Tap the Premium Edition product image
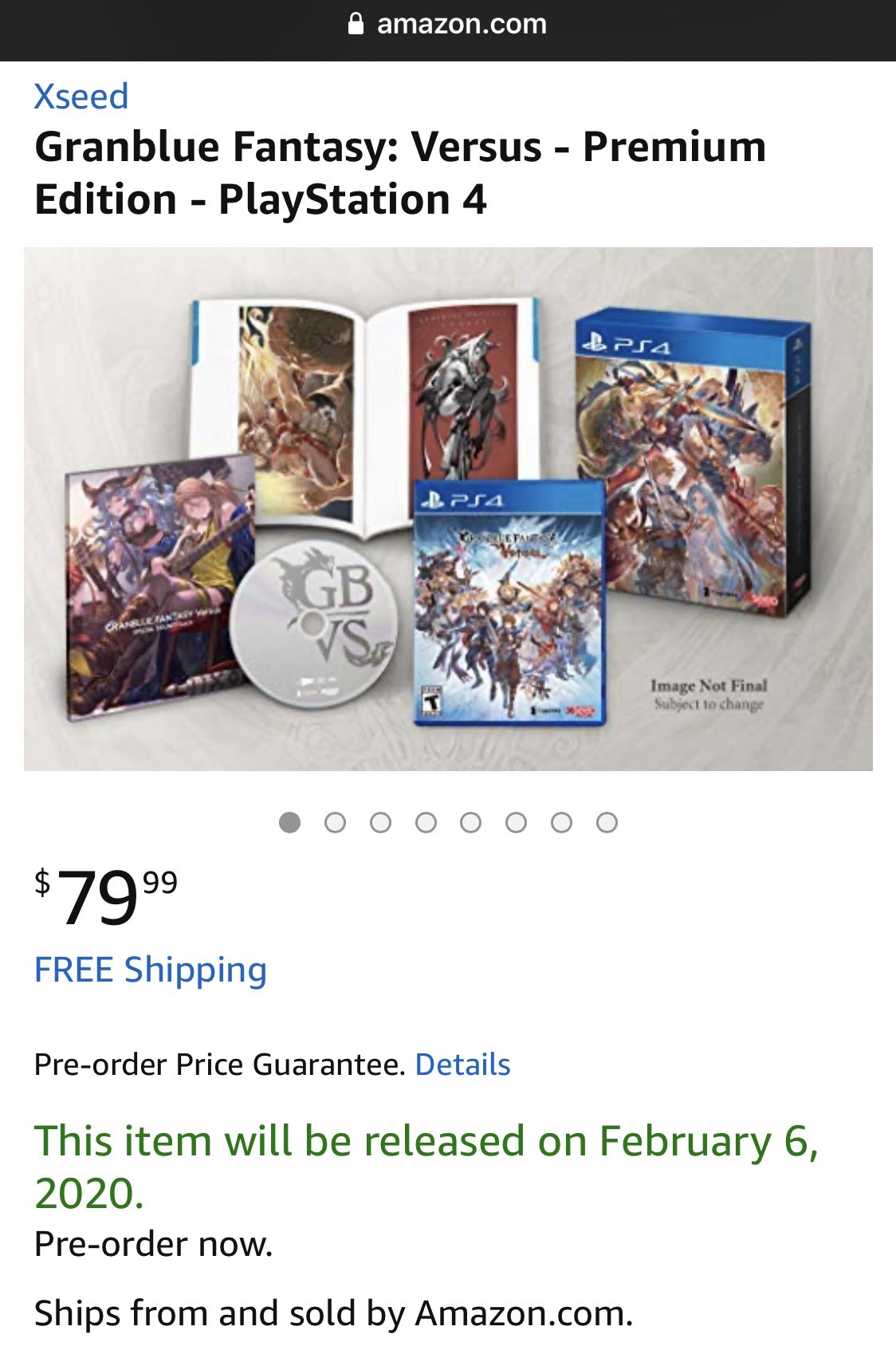Screen dimensions: 896x1350 pos(448,509)
